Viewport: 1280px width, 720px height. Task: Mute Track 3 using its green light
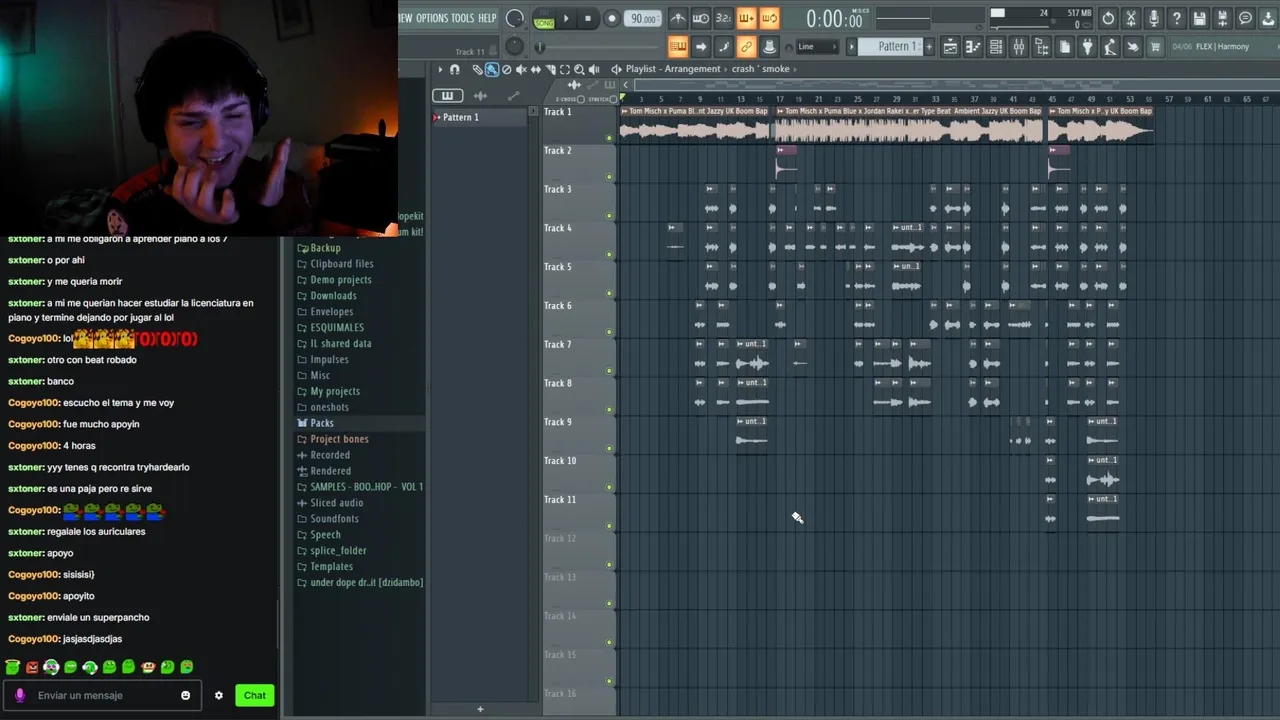click(x=609, y=216)
